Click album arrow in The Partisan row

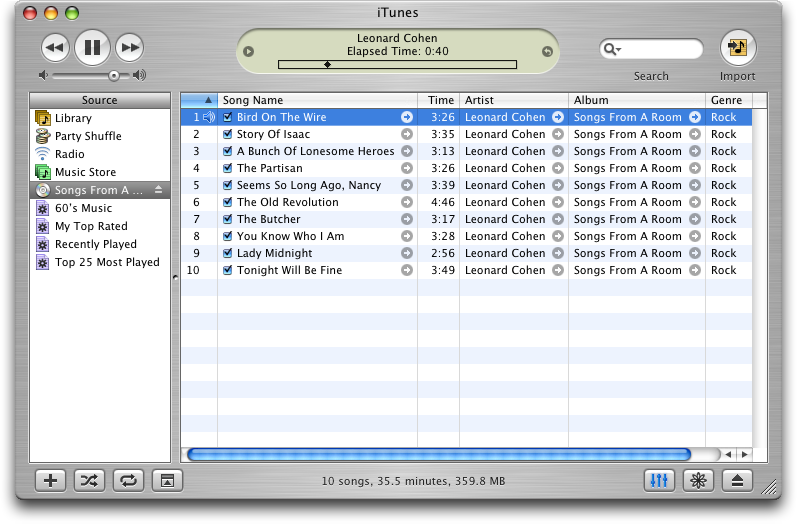coord(695,168)
